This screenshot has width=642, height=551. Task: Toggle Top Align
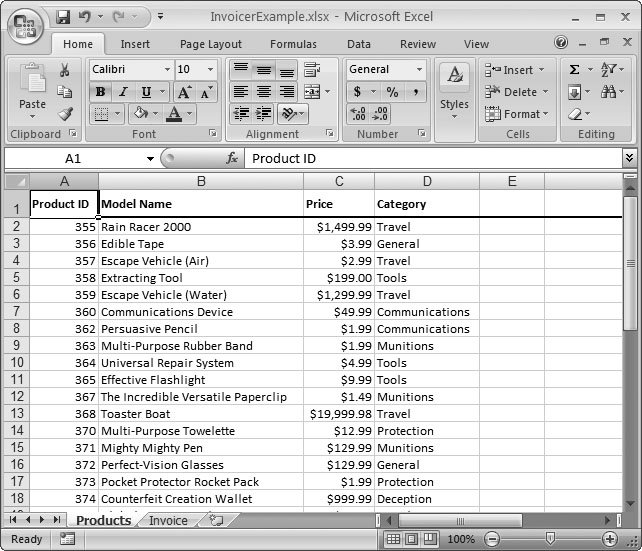pos(241,70)
